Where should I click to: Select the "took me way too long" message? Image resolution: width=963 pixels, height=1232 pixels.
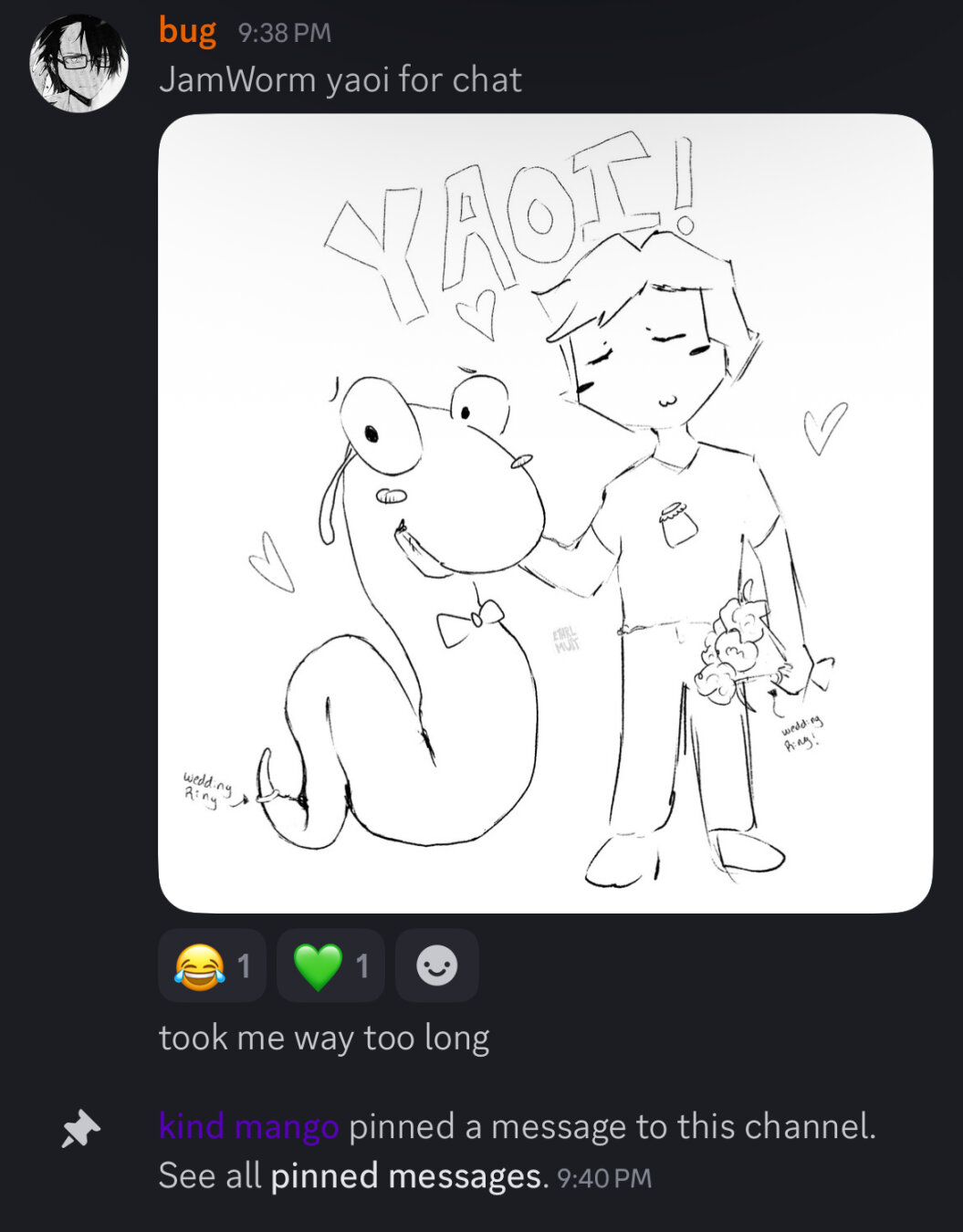[324, 1038]
